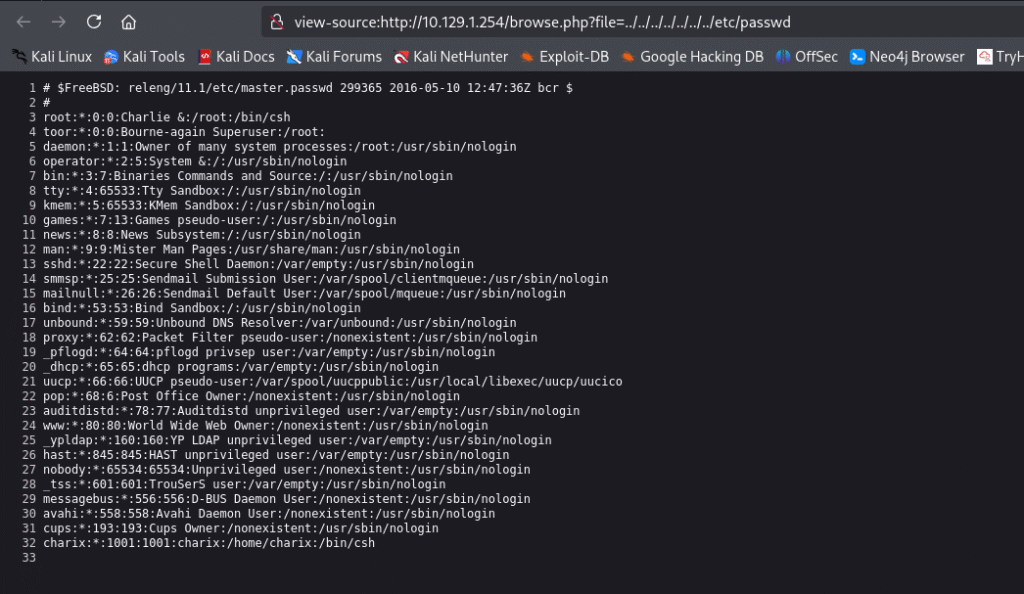Click the Exploit-DB orange favicon
Screen dimensions: 1024x594
pyautogui.click(x=527, y=57)
